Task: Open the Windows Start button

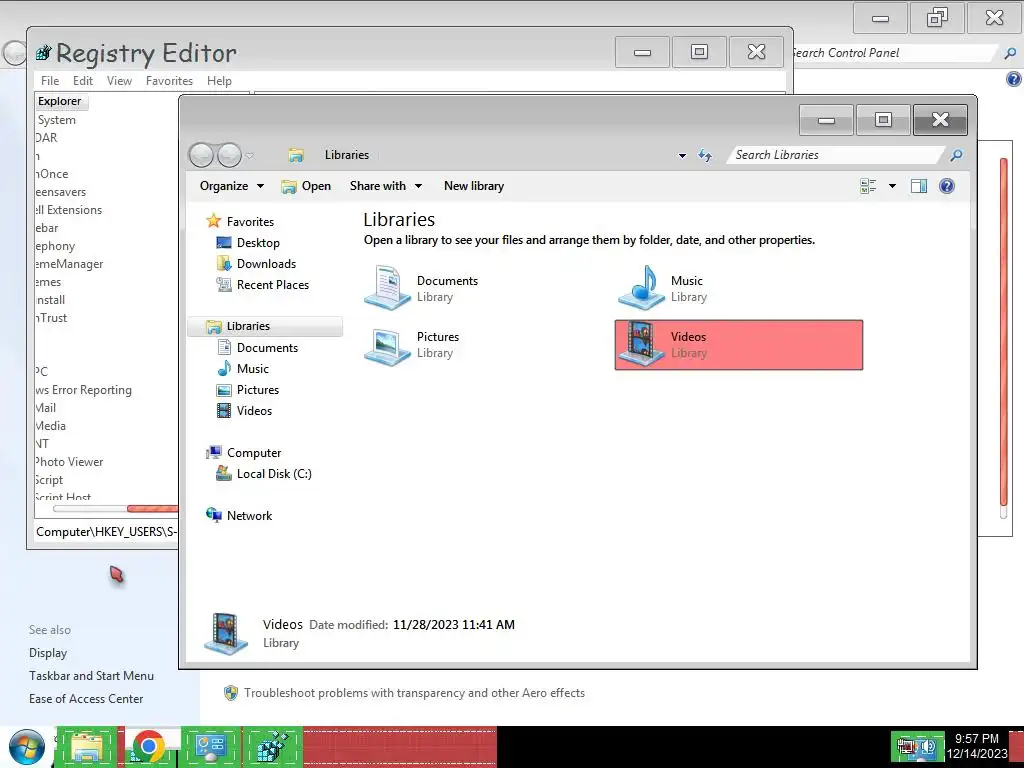Action: point(26,747)
